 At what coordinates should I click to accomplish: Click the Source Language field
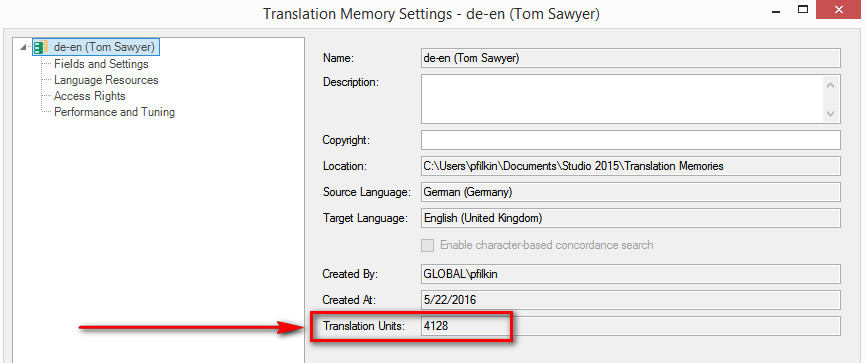(631, 192)
